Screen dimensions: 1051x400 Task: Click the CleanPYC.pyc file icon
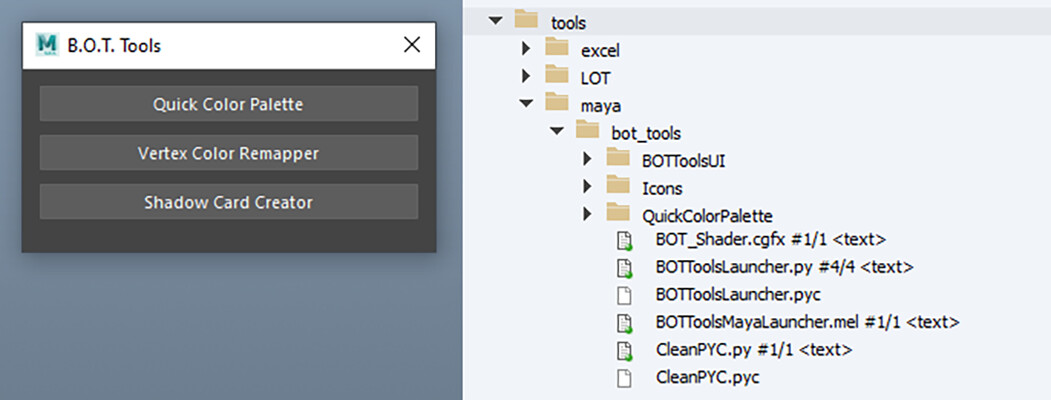[625, 377]
